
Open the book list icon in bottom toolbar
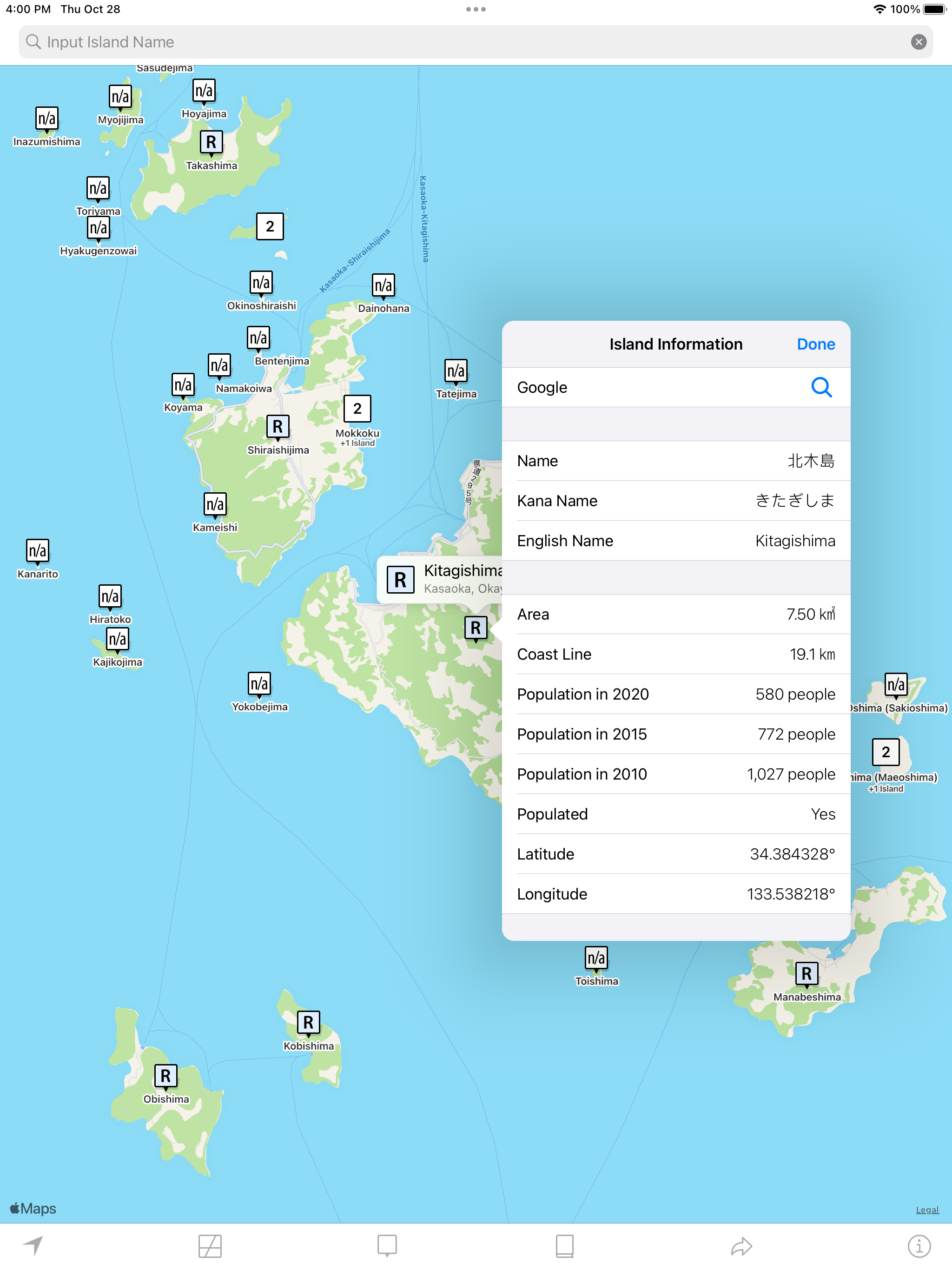564,1246
